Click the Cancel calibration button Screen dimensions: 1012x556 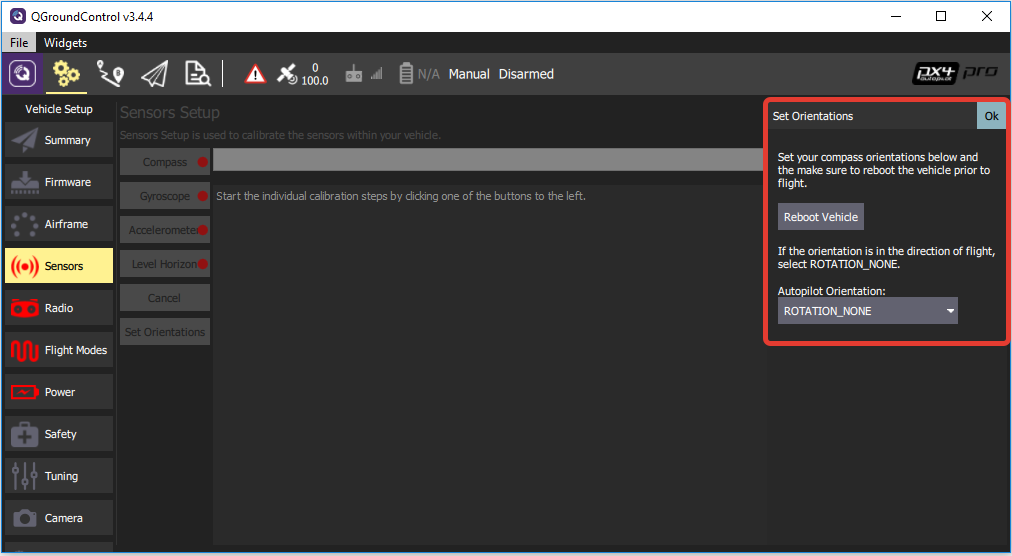pos(165,298)
